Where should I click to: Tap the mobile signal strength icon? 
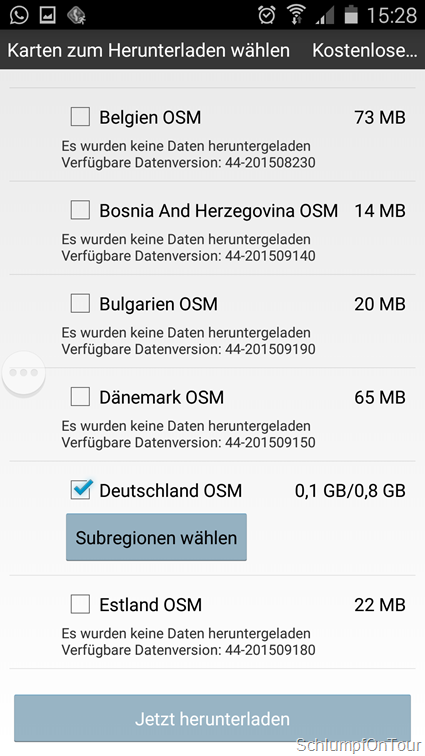(x=325, y=16)
